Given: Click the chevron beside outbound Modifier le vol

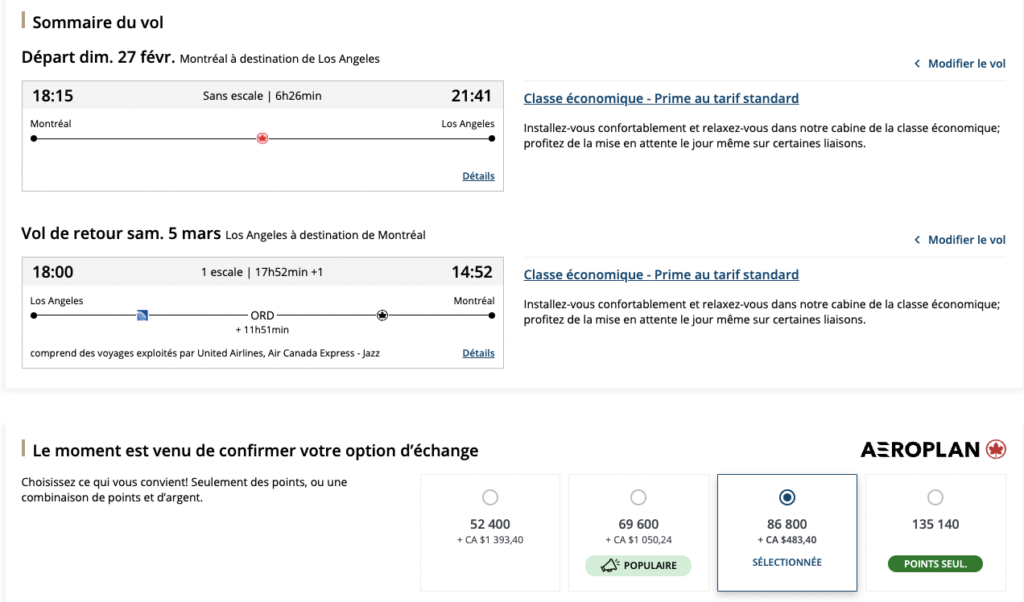Looking at the screenshot, I should click(917, 64).
